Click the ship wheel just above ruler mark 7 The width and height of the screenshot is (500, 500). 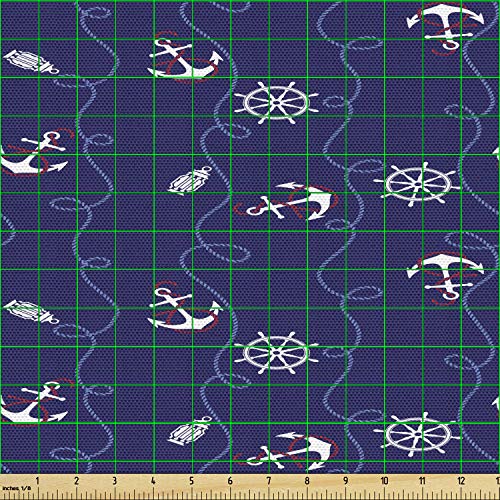pyautogui.click(x=276, y=353)
